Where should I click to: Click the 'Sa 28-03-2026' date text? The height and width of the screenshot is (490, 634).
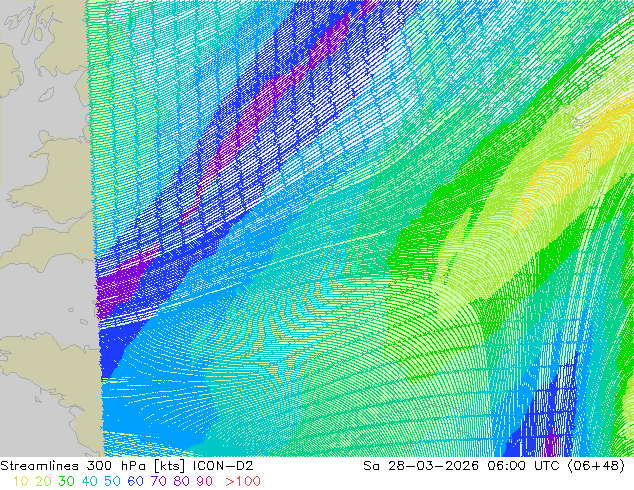[421, 466]
